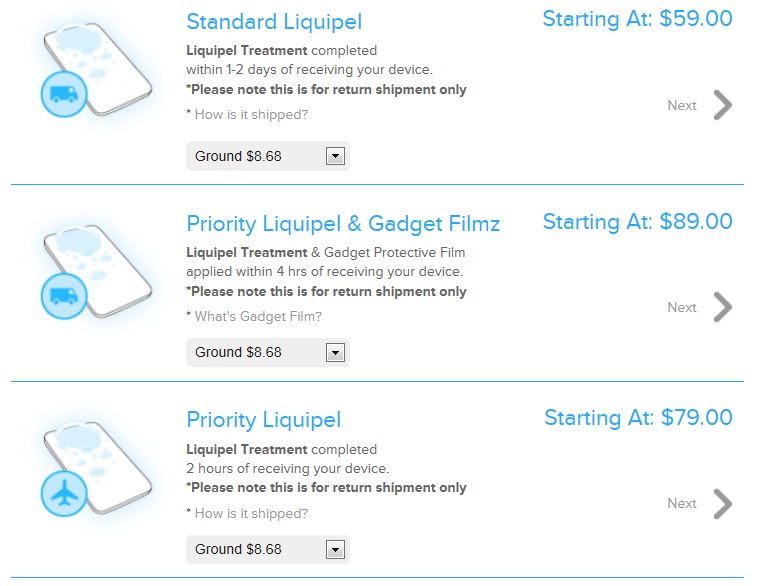
Task: Select the Priority Liquipel & Gadget Filmz title
Action: [343, 223]
